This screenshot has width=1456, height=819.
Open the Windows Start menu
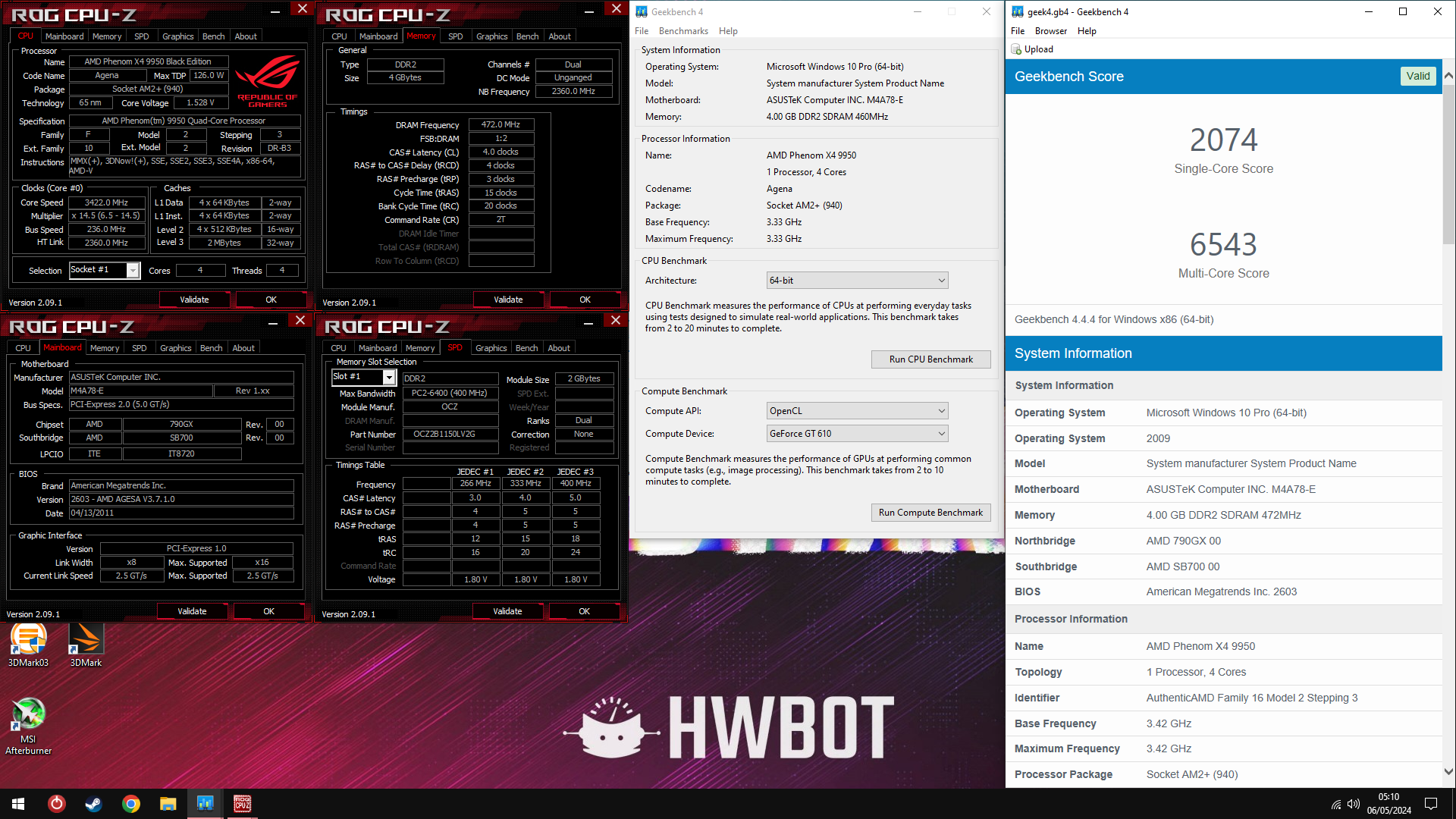18,804
